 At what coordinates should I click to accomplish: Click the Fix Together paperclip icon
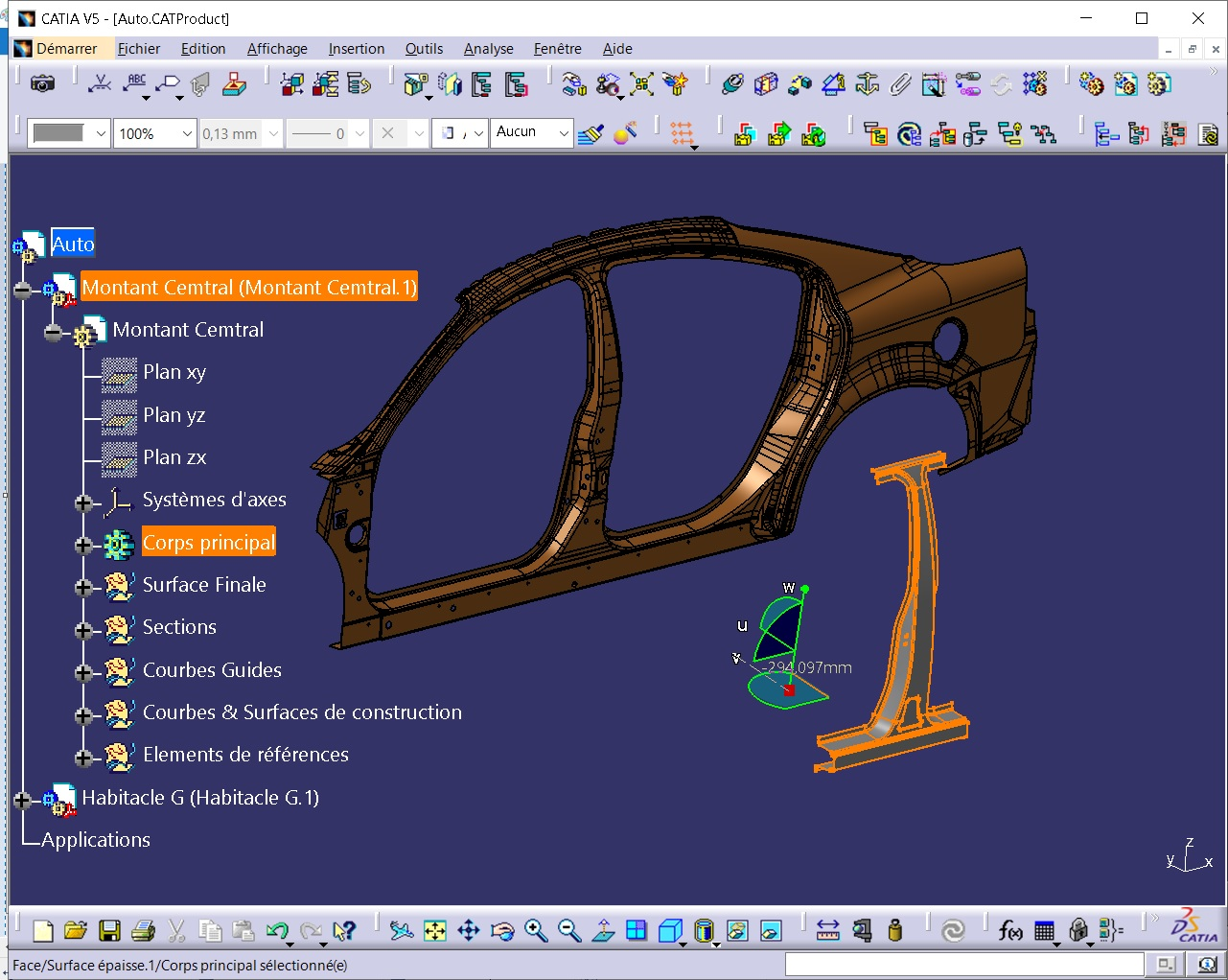coord(900,84)
